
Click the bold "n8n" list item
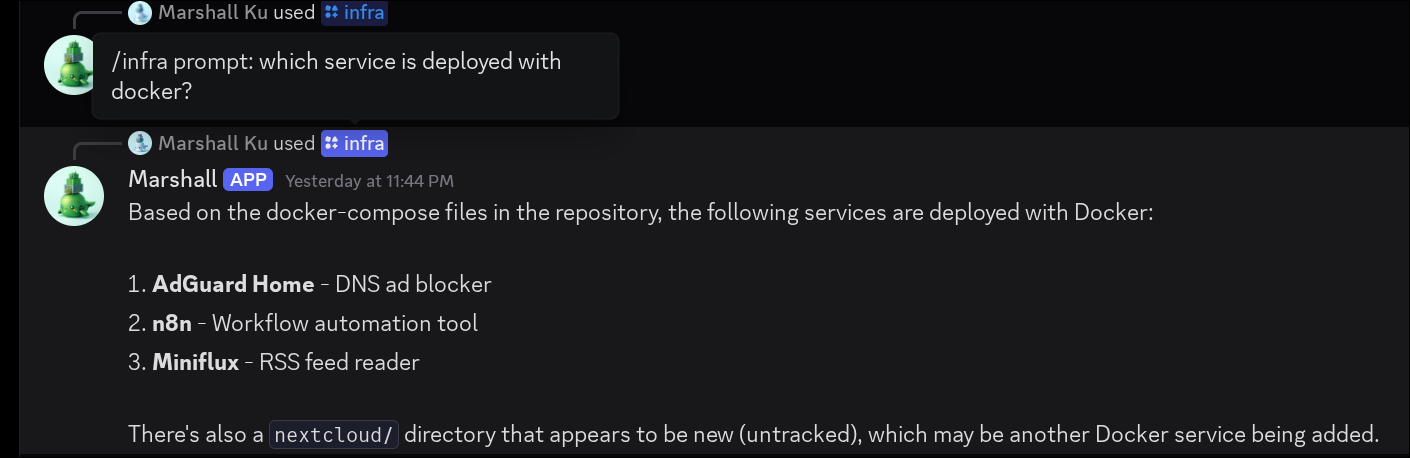pyautogui.click(x=172, y=324)
